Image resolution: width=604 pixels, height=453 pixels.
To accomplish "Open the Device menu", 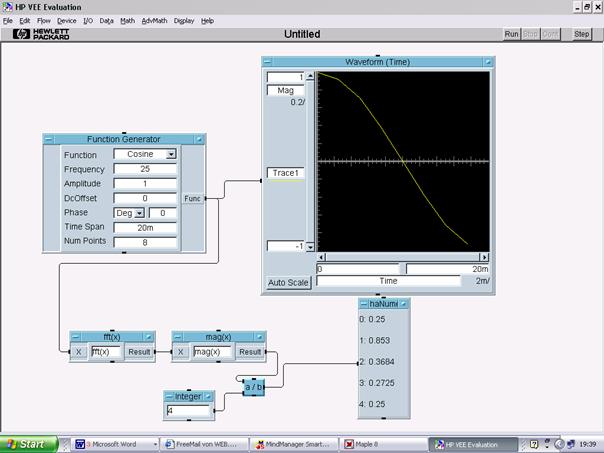I will coord(67,21).
